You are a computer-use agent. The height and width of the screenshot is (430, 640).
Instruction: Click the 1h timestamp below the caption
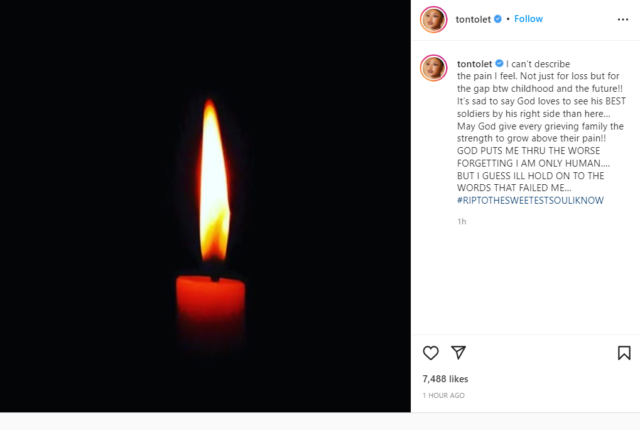click(x=461, y=221)
